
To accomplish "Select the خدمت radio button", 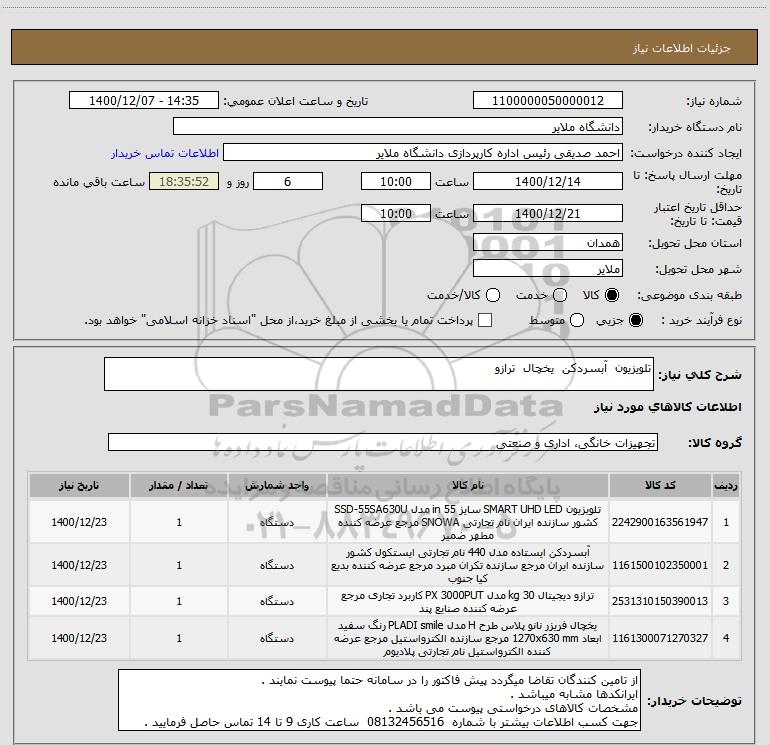I will click(560, 295).
